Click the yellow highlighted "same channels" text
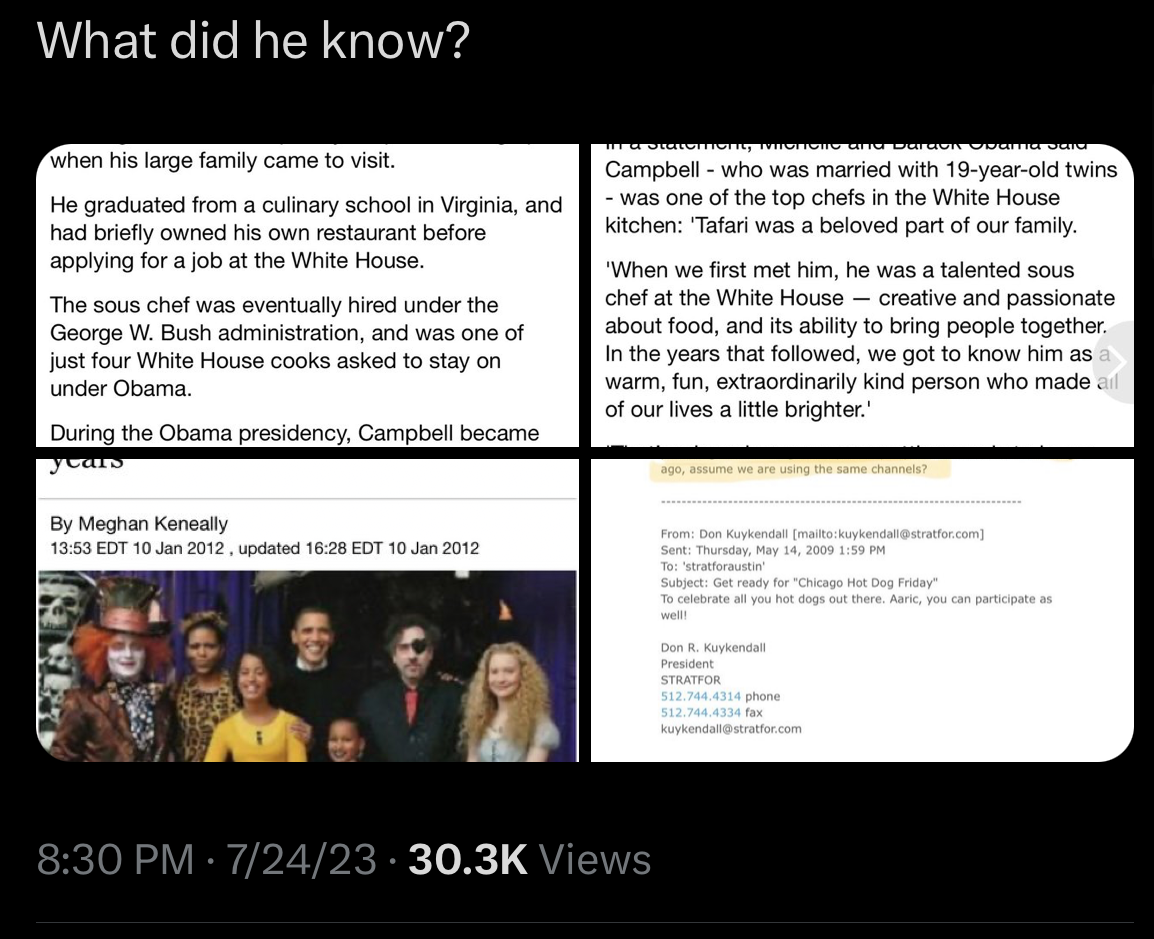This screenshot has height=939, width=1154. [794, 469]
